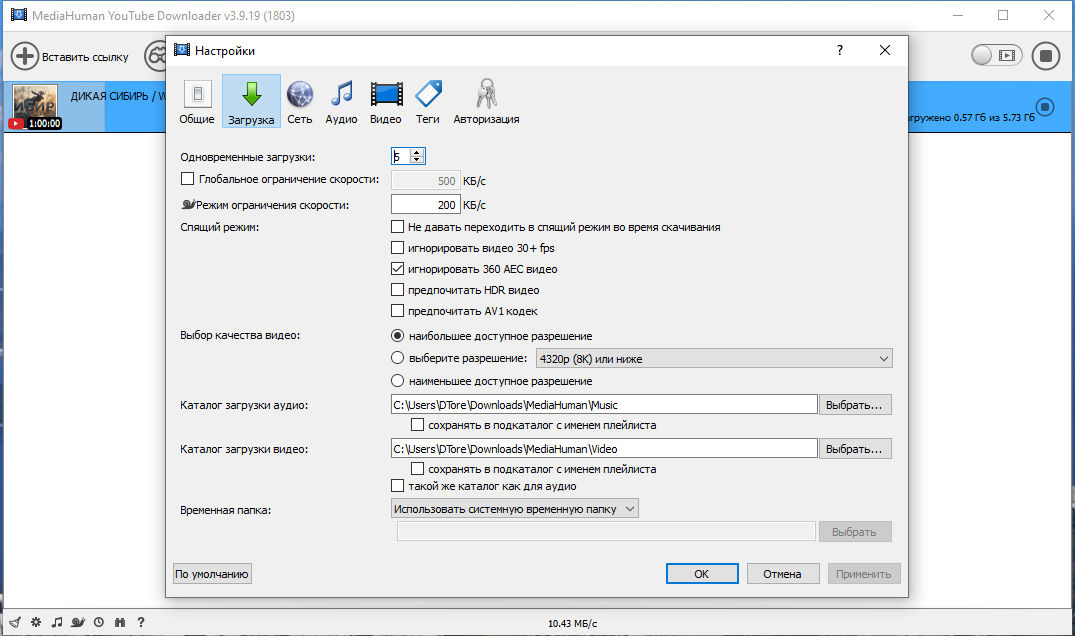Click the snail speed-limit icon in status bar
1075x636 pixels.
[78, 622]
